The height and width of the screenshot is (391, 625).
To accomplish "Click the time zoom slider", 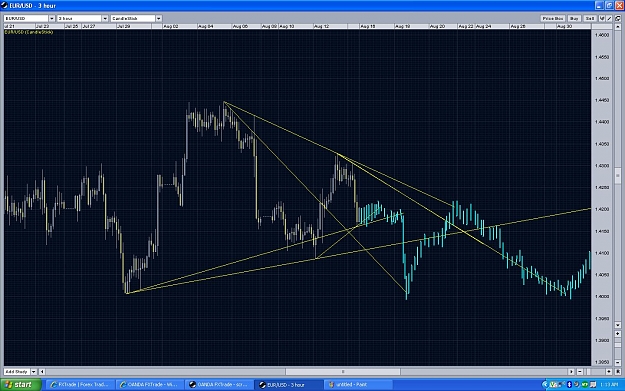I will 588,371.
